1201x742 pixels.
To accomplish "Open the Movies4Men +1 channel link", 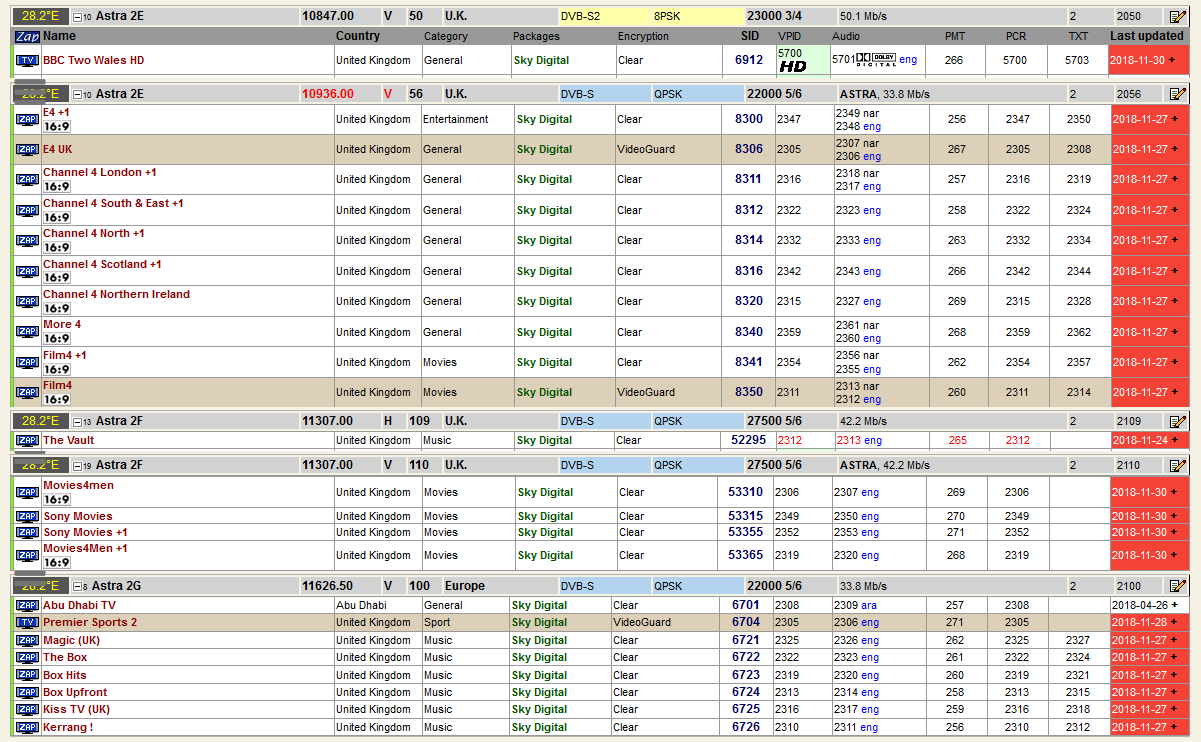I will [x=85, y=548].
